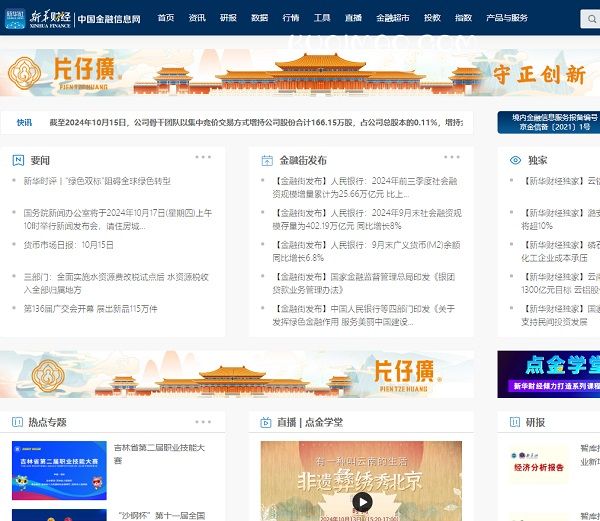Open the 三部门 水资源费改税 article

tap(116, 283)
